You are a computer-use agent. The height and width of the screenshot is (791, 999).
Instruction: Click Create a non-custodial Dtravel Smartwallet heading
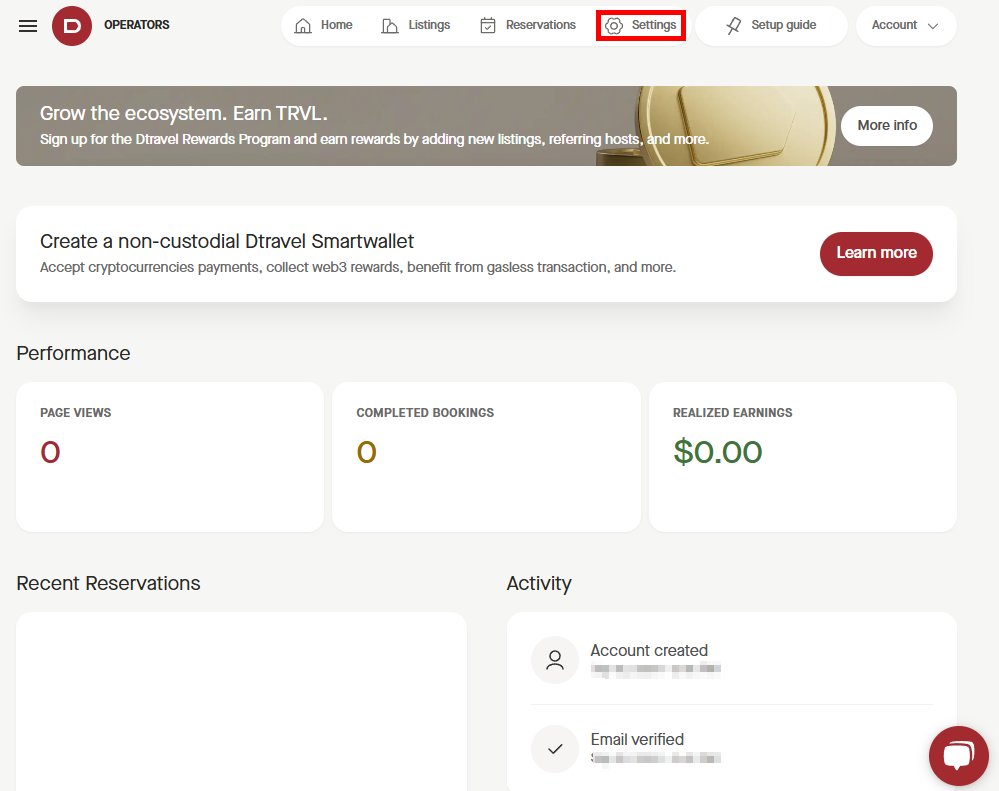[x=227, y=241]
